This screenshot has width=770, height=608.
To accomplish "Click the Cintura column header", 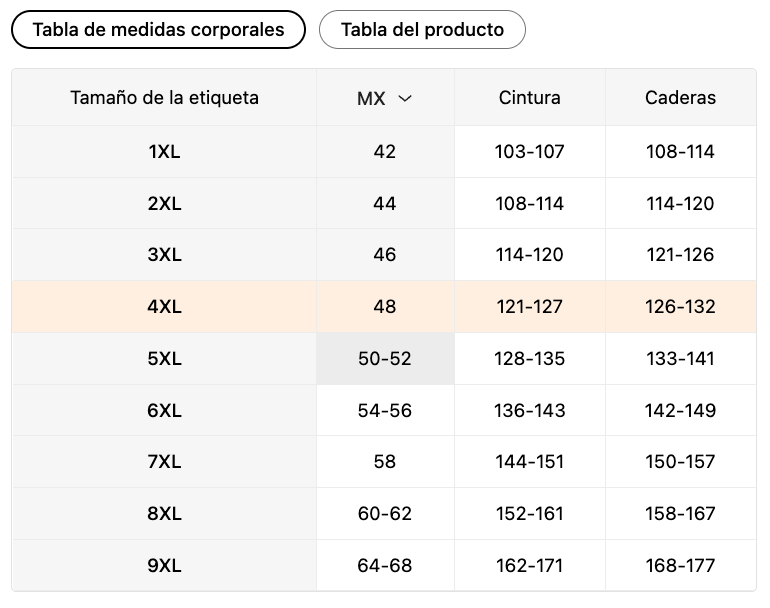I will (529, 98).
